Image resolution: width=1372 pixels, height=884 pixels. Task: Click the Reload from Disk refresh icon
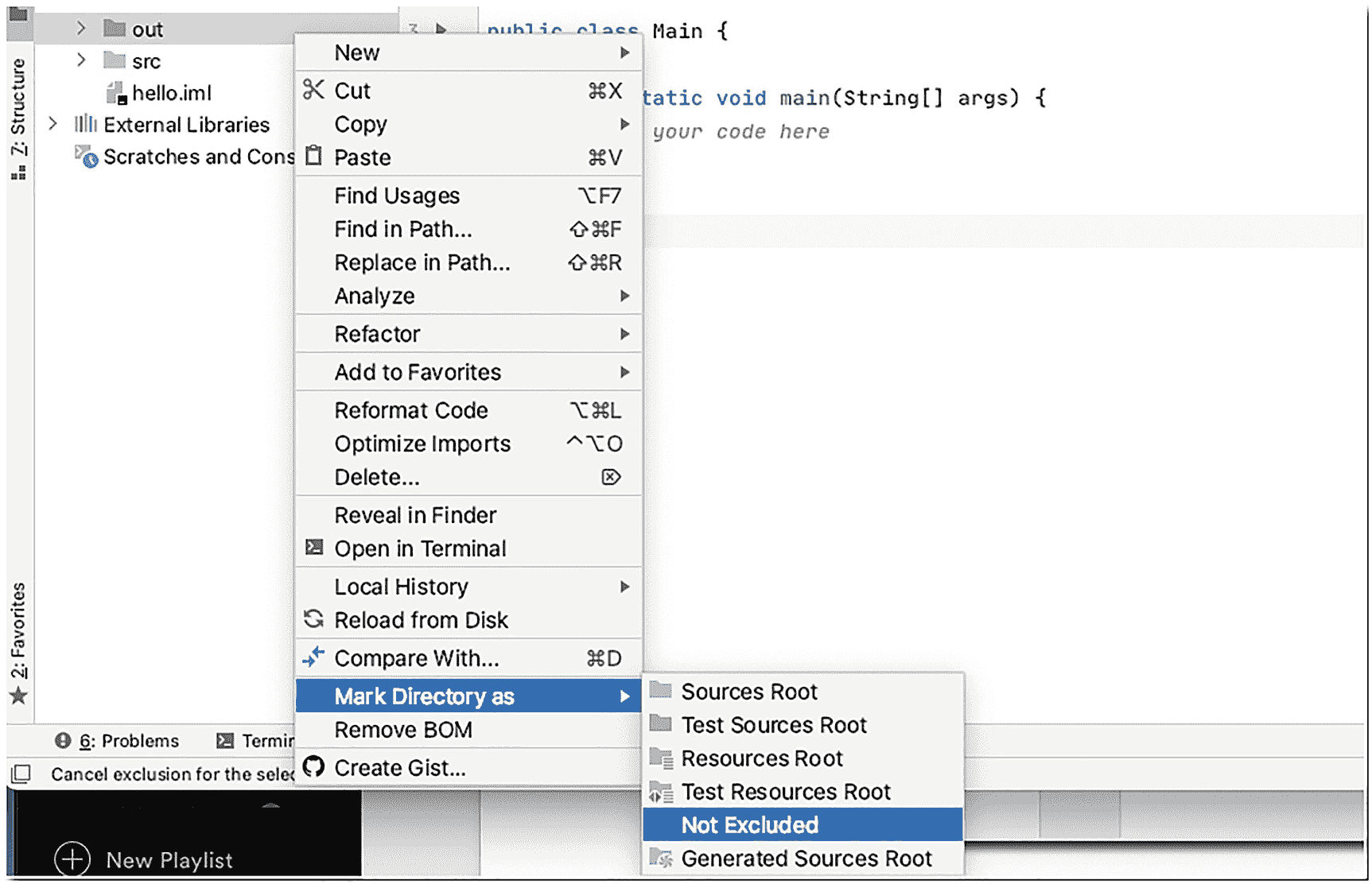[314, 619]
